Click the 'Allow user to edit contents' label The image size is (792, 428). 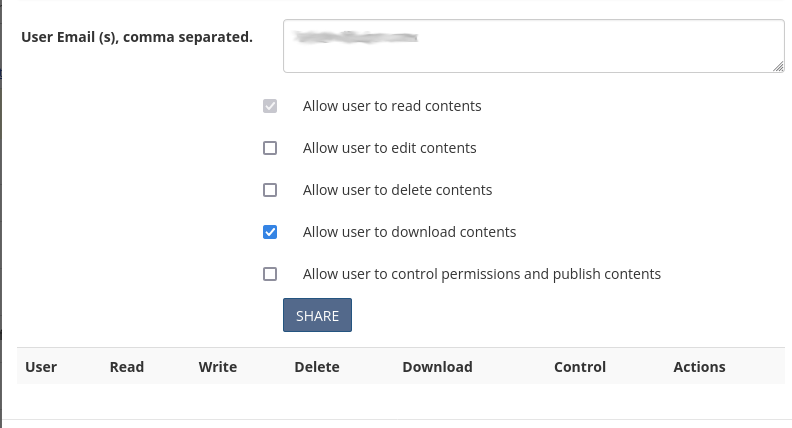(389, 148)
